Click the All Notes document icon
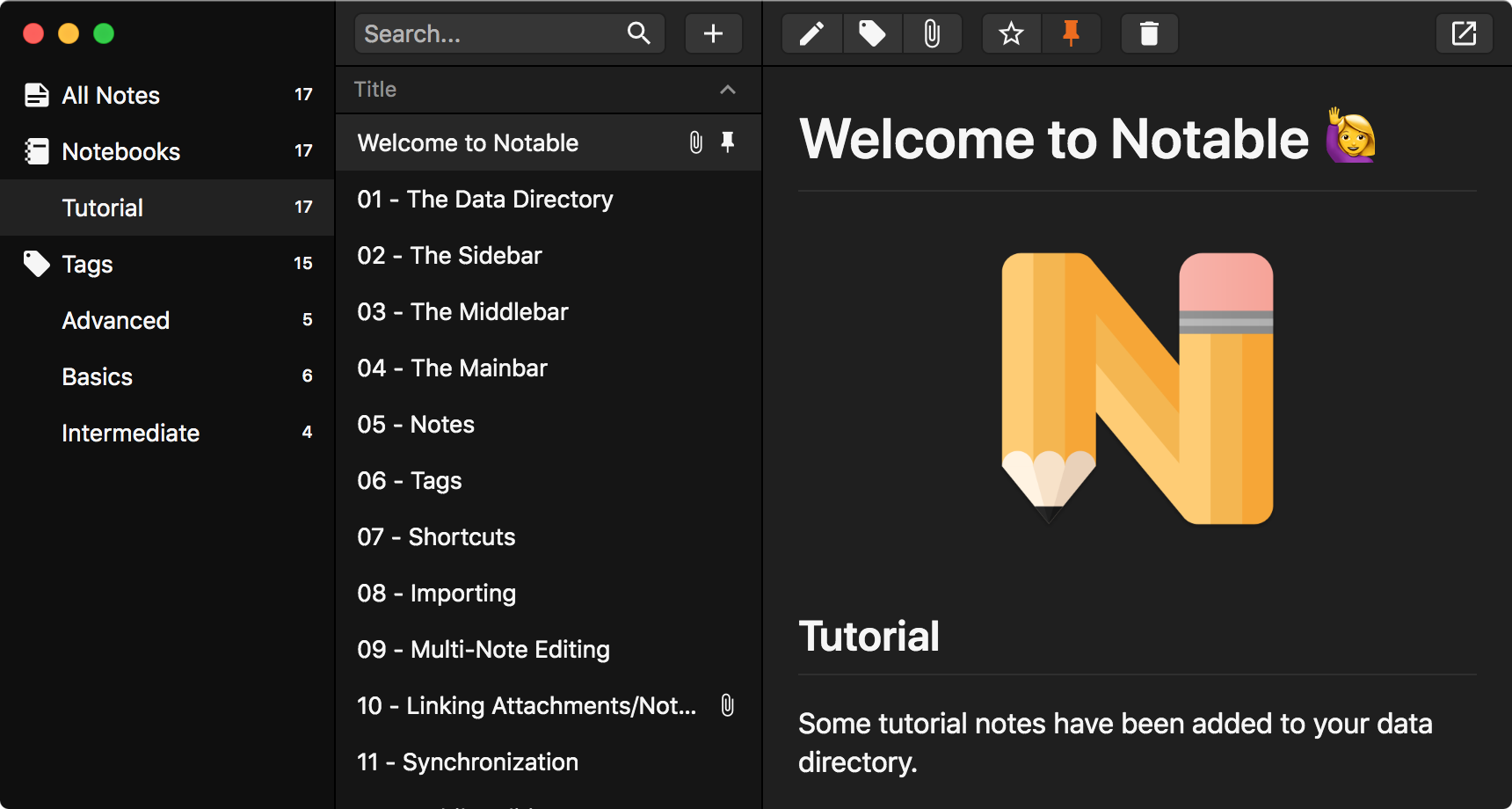Image resolution: width=1512 pixels, height=809 pixels. click(x=36, y=95)
